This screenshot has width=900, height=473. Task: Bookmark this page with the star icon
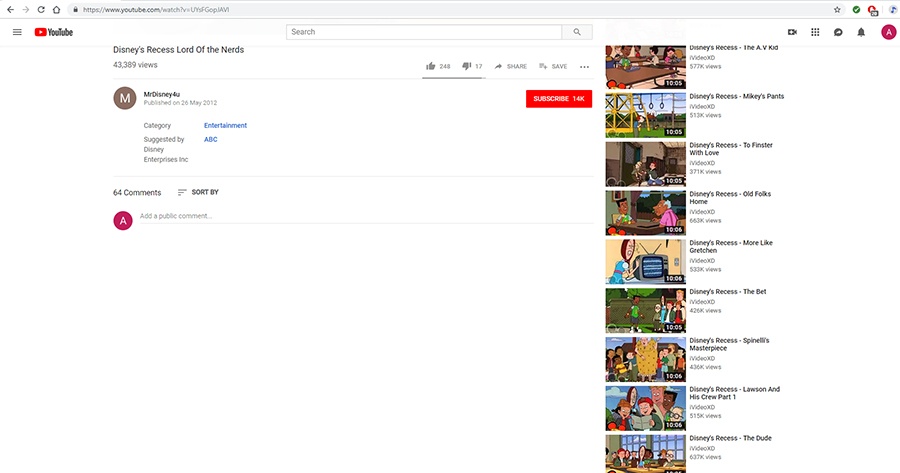pyautogui.click(x=837, y=10)
